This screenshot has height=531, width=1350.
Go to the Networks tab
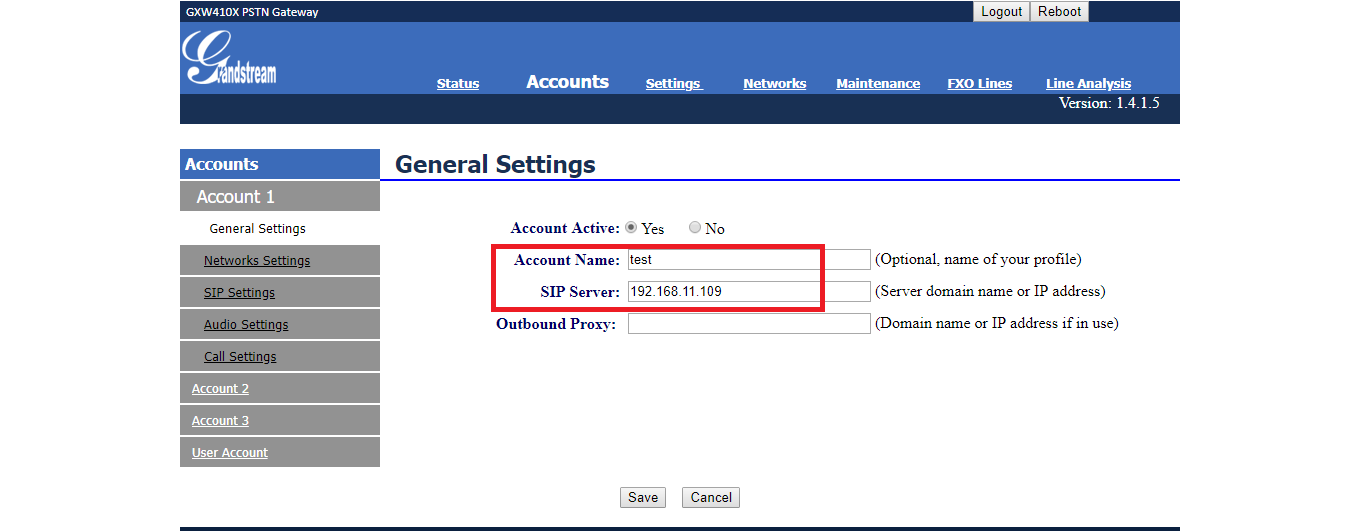pos(774,84)
